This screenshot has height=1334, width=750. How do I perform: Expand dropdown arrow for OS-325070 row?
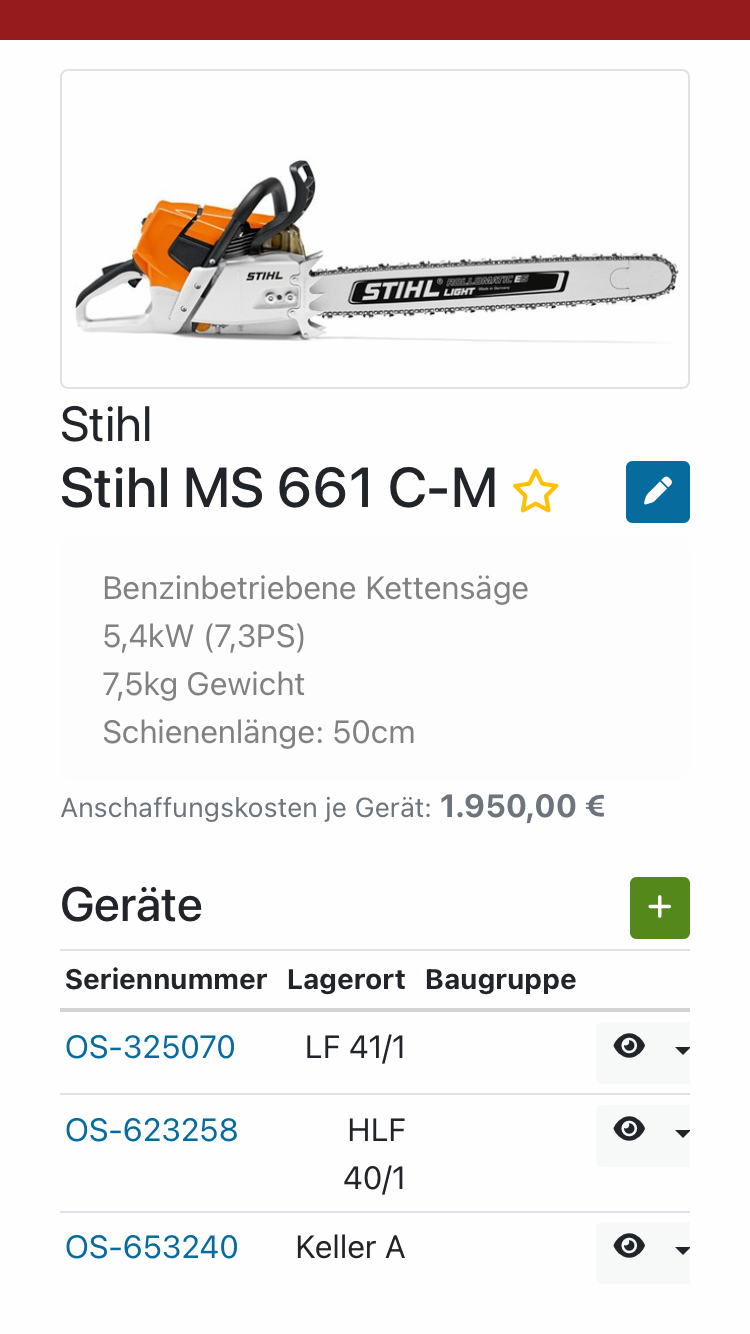(x=682, y=1050)
